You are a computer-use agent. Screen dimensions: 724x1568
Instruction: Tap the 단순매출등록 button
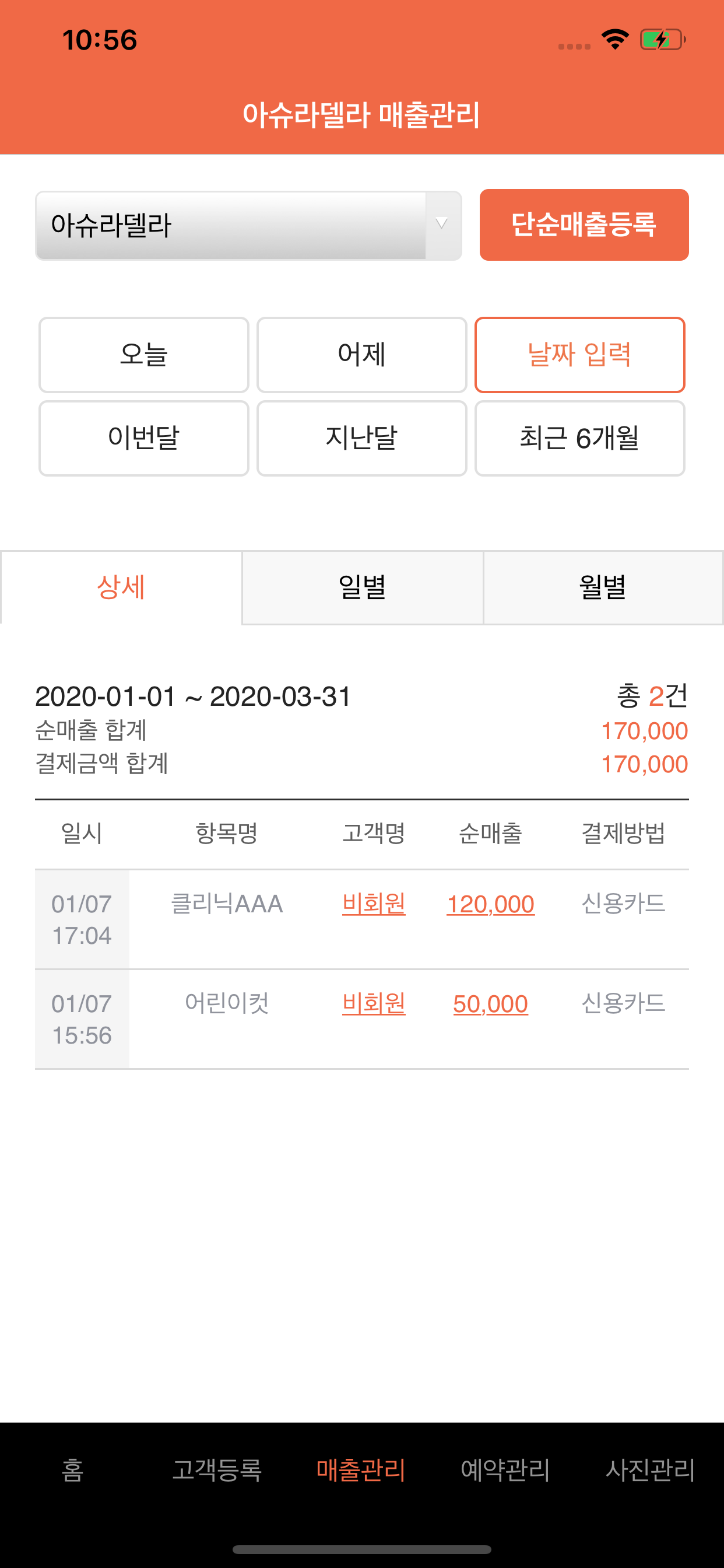point(584,225)
